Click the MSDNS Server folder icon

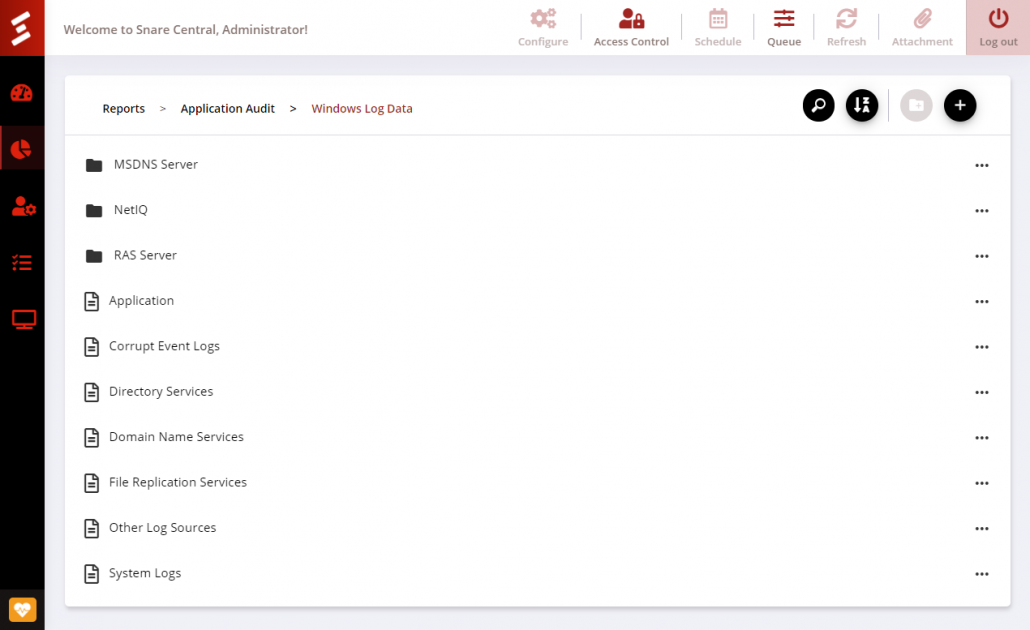(x=94, y=165)
